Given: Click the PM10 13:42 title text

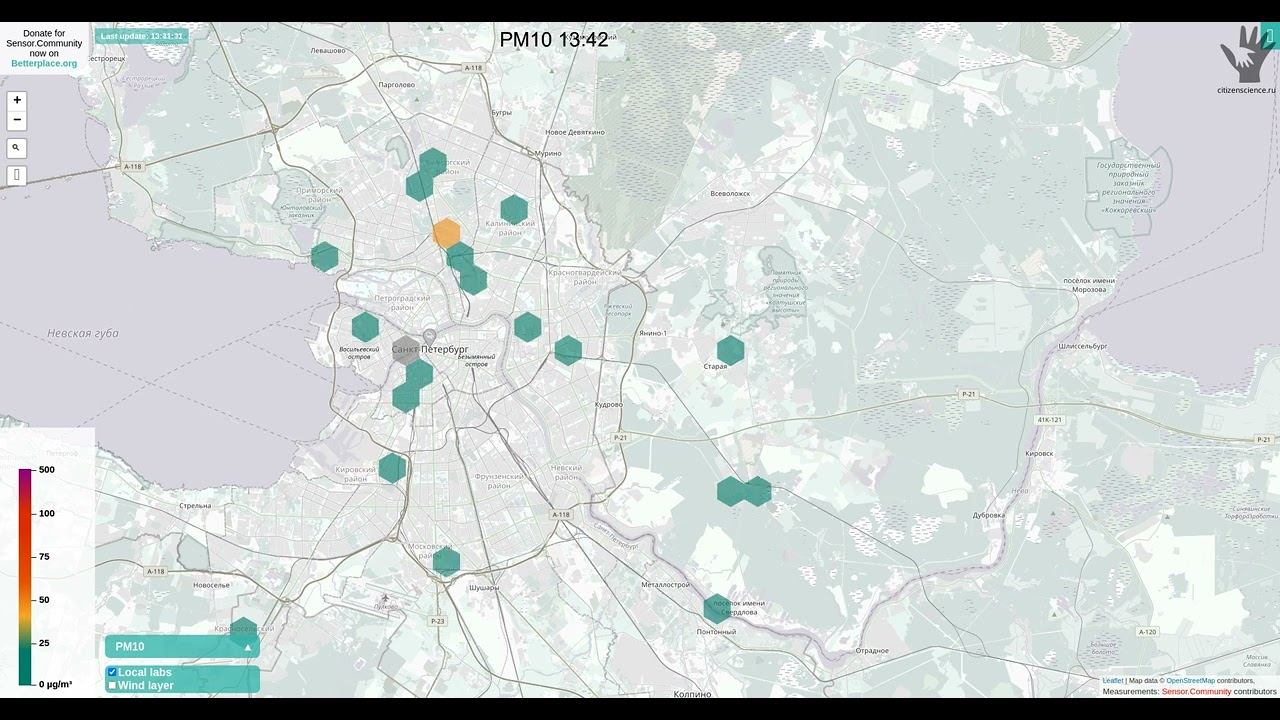Looking at the screenshot, I should pos(554,40).
